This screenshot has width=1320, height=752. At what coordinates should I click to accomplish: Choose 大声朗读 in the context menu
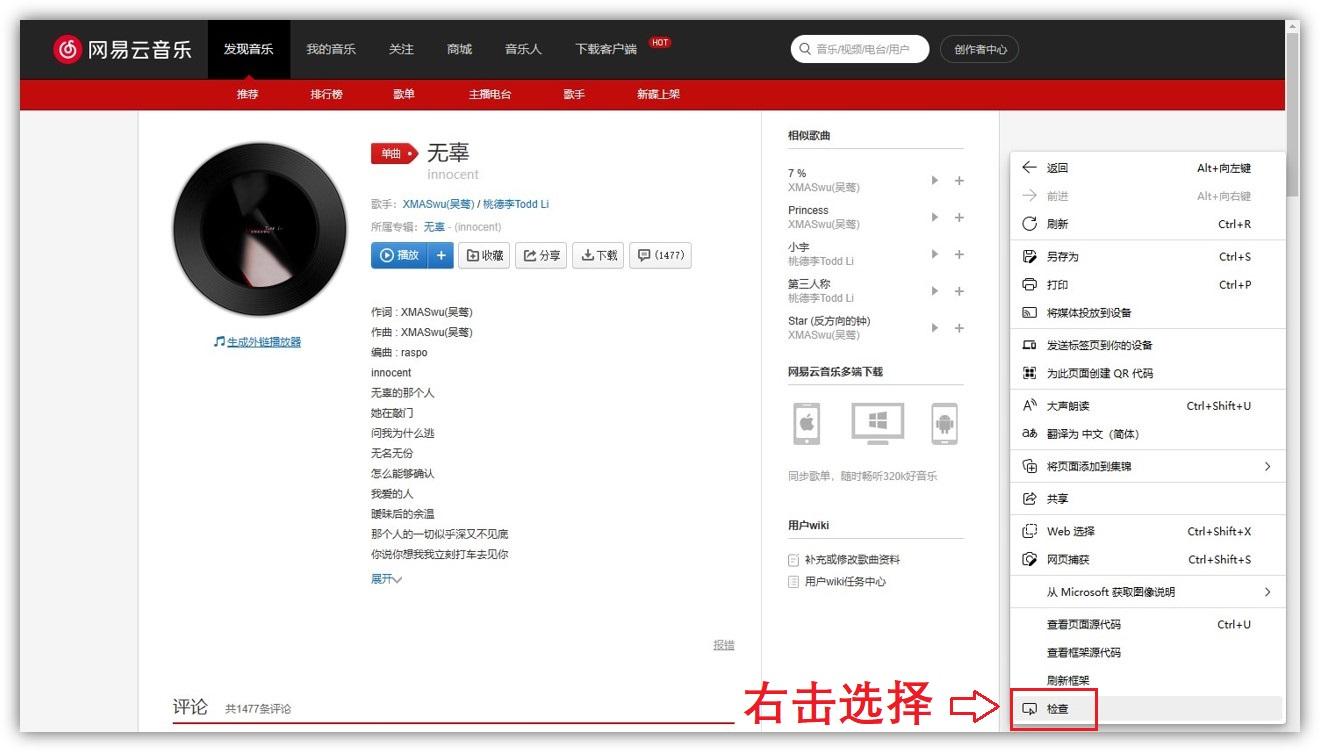[x=1147, y=406]
